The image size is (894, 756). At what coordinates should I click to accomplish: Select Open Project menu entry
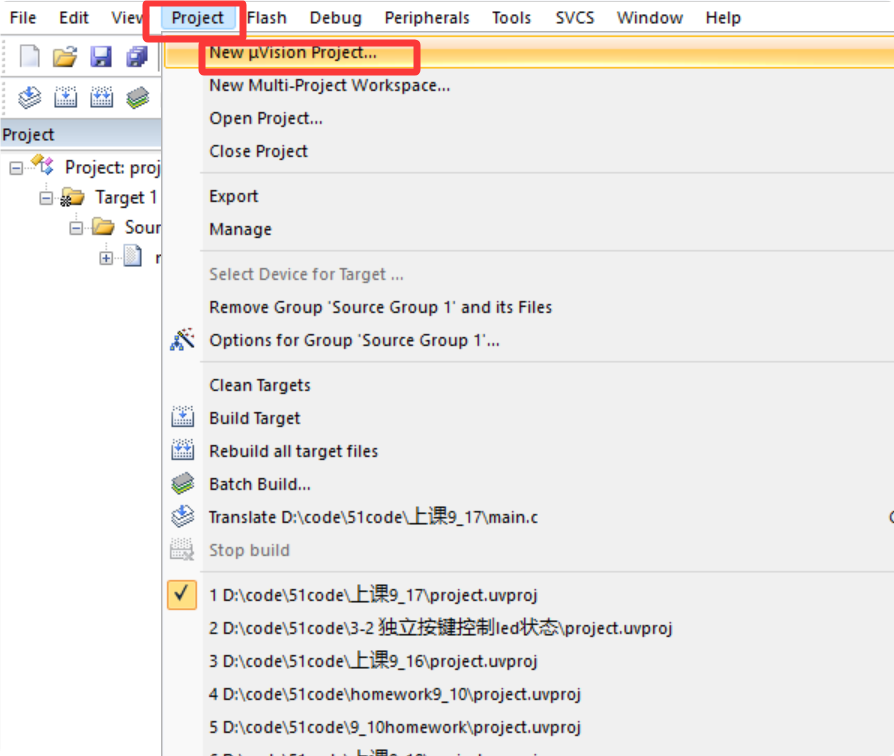coord(529,119)
